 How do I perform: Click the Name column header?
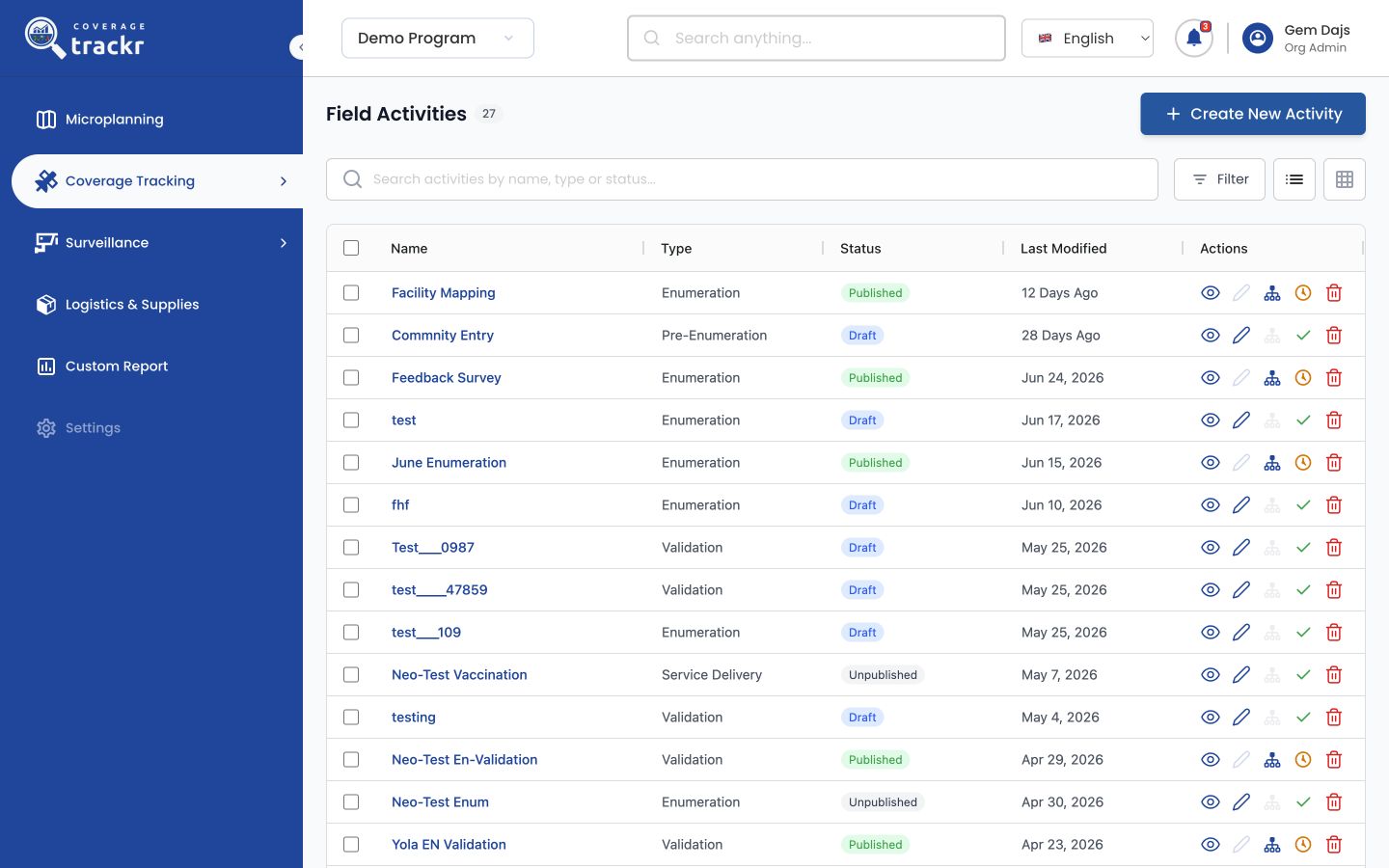[x=409, y=249]
